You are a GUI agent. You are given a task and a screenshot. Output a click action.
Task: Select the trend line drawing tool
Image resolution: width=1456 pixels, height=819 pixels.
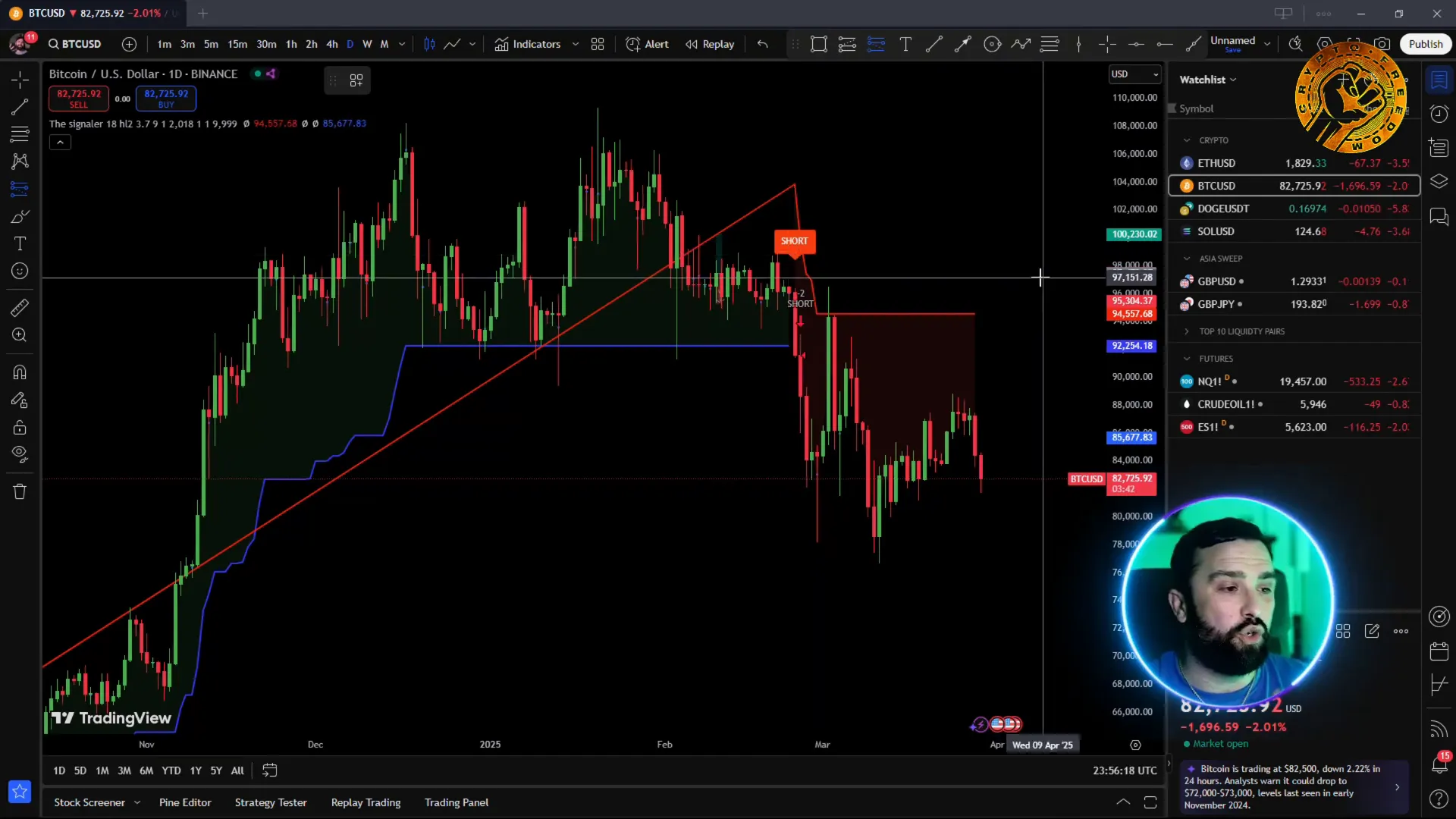(x=20, y=107)
